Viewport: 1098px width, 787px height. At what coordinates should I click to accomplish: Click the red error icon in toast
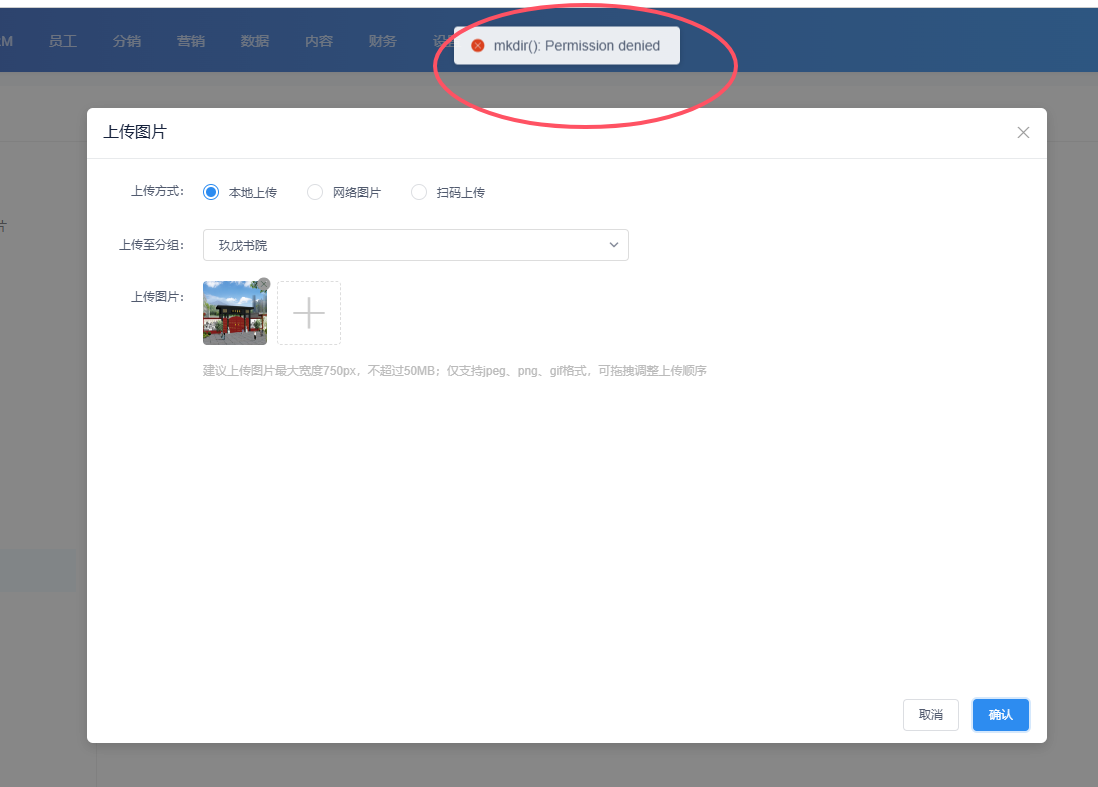pos(478,46)
